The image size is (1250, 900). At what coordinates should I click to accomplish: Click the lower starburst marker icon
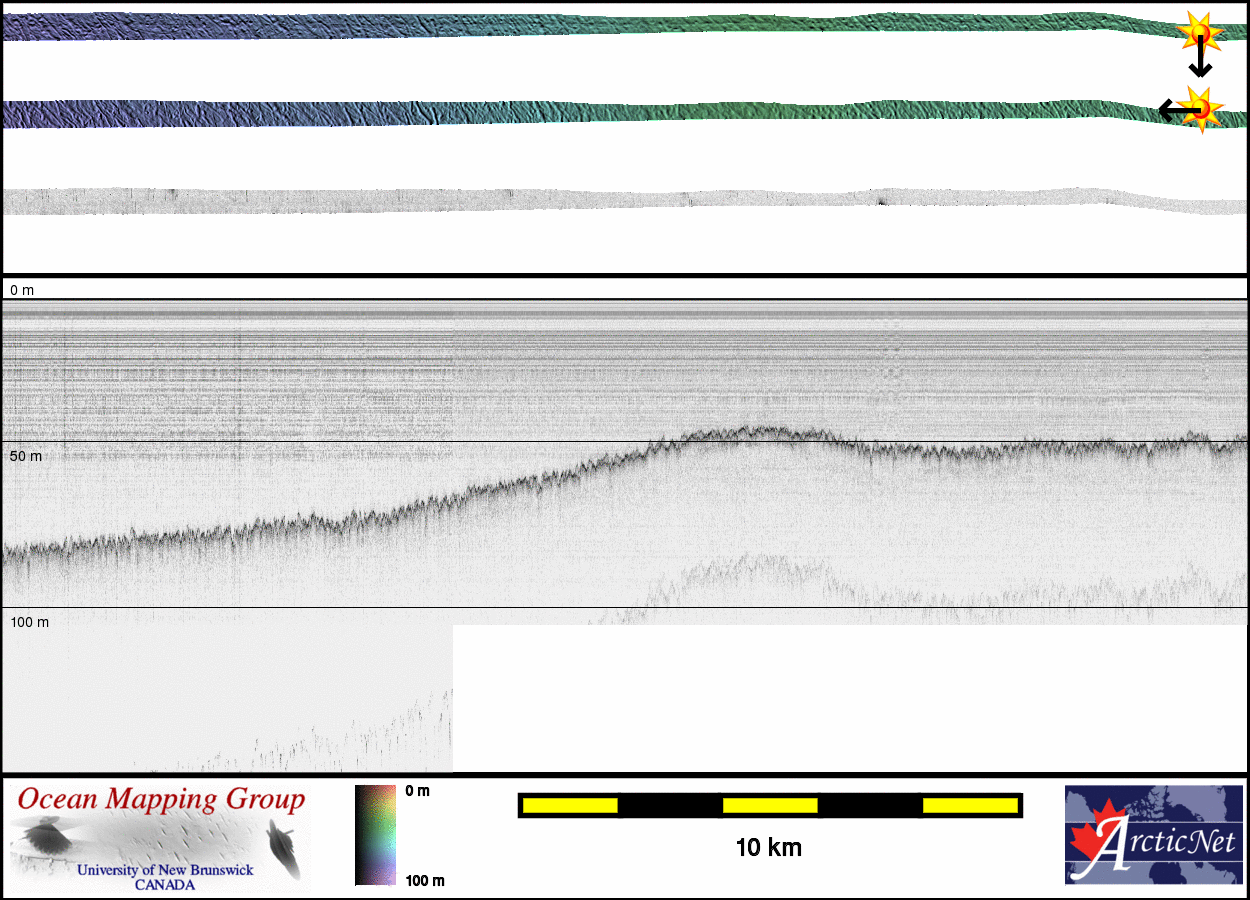(1200, 108)
